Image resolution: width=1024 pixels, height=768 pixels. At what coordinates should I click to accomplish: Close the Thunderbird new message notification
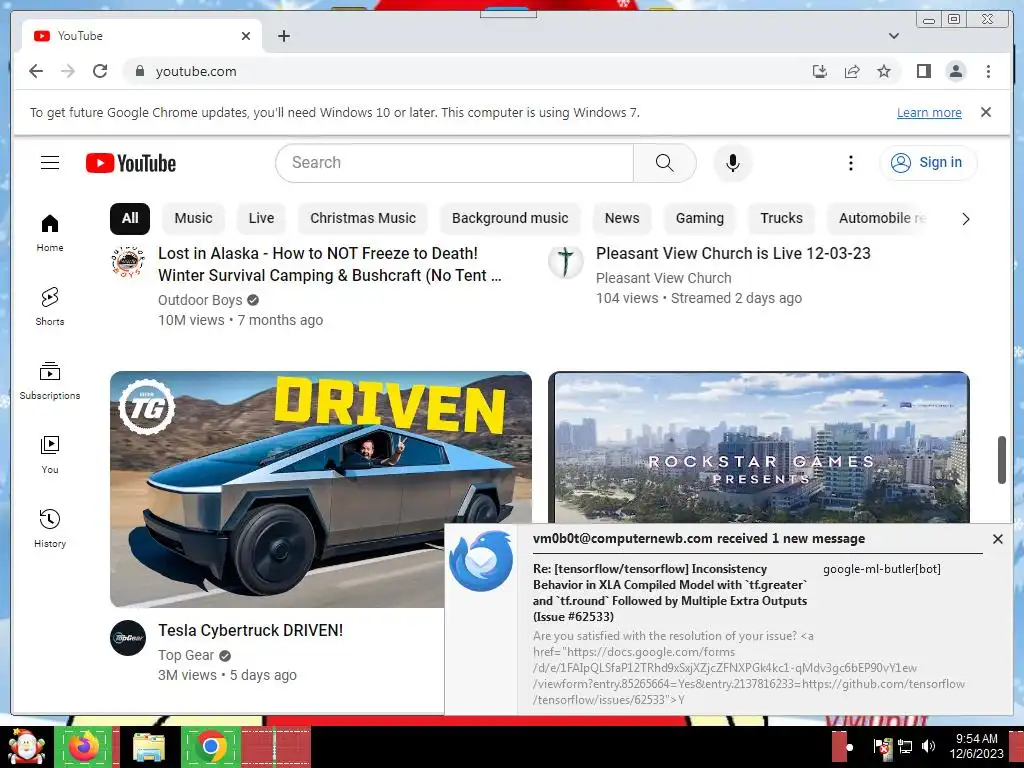tap(997, 539)
